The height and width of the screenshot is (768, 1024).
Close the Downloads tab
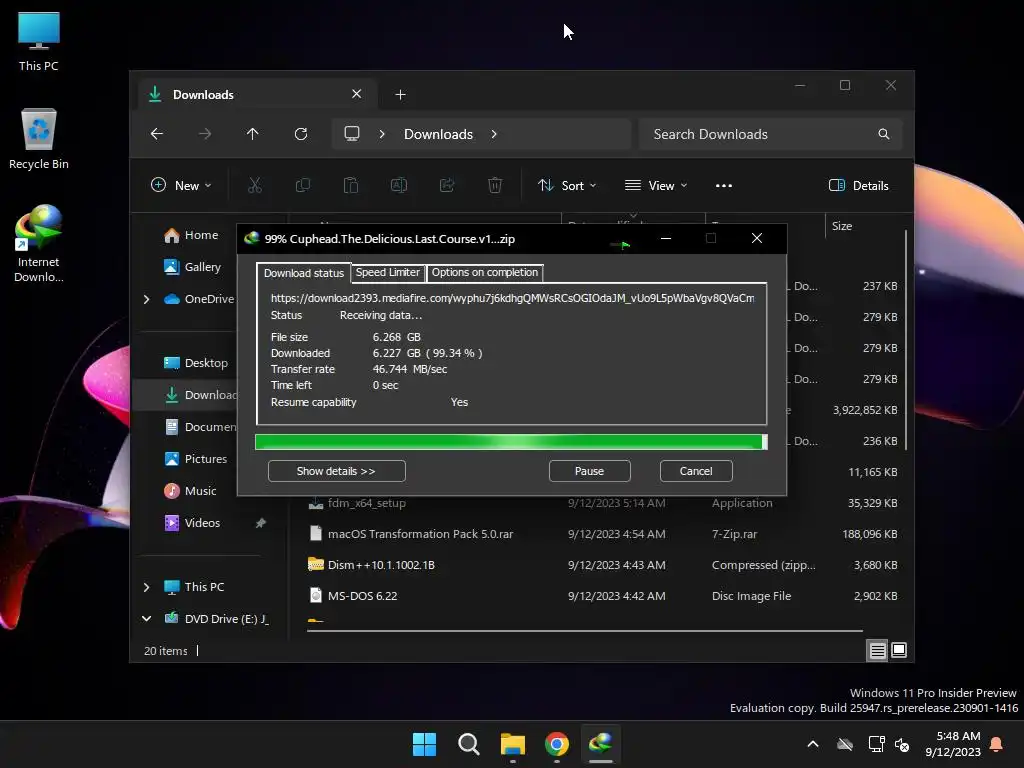(x=357, y=94)
